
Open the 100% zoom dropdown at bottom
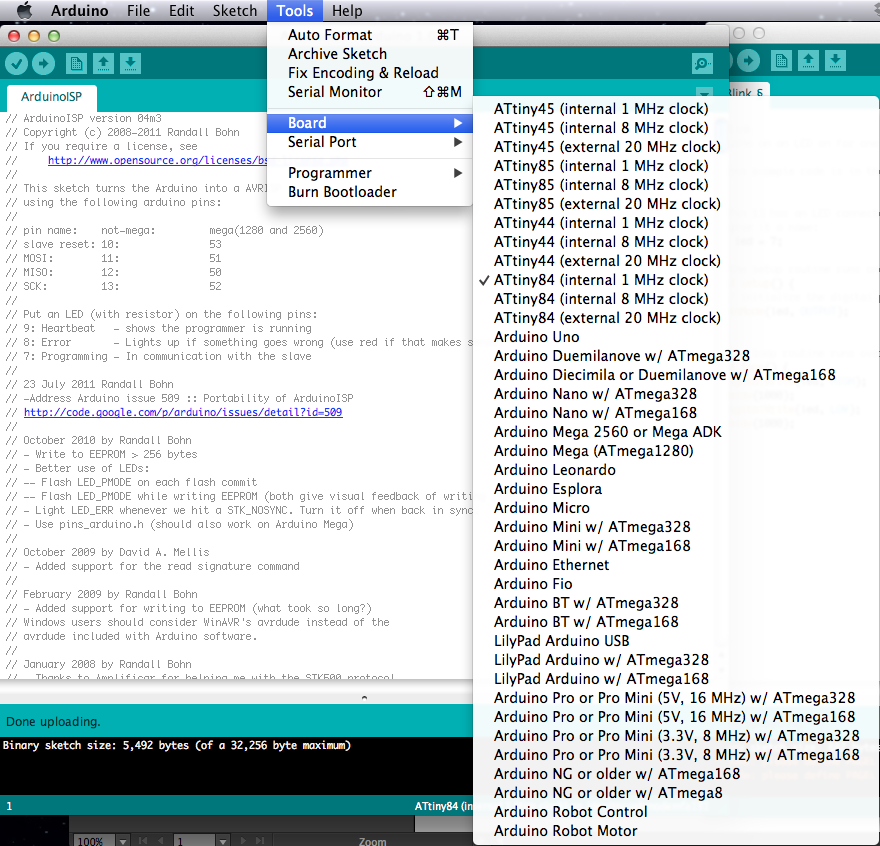(x=123, y=840)
